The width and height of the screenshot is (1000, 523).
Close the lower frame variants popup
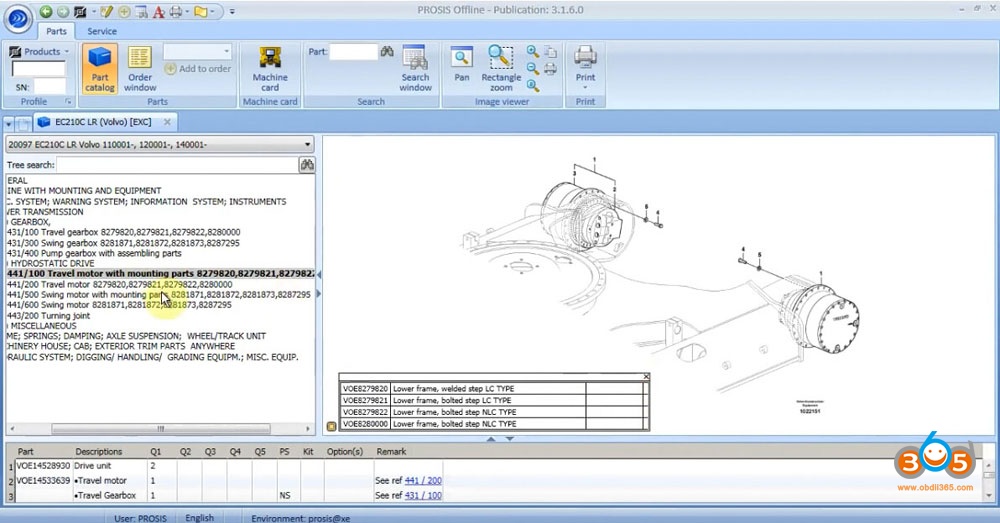click(646, 377)
